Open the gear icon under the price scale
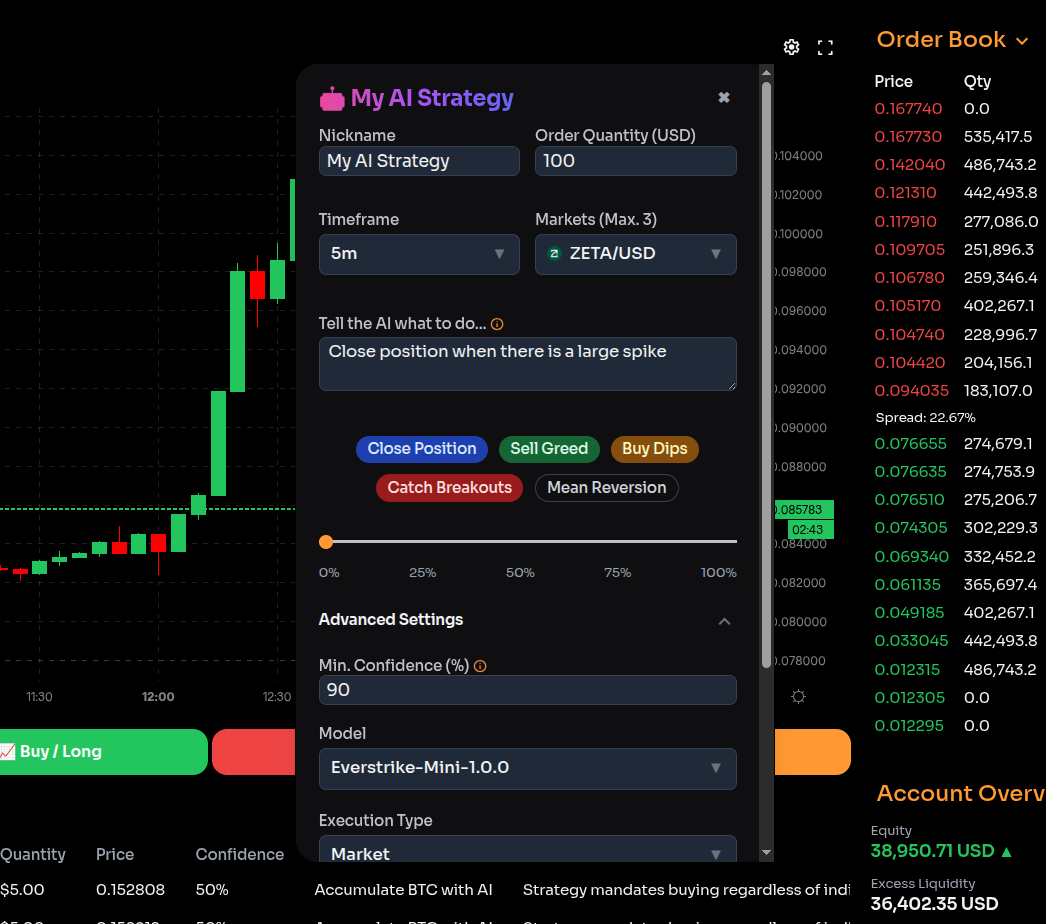This screenshot has width=1046, height=924. pos(798,696)
